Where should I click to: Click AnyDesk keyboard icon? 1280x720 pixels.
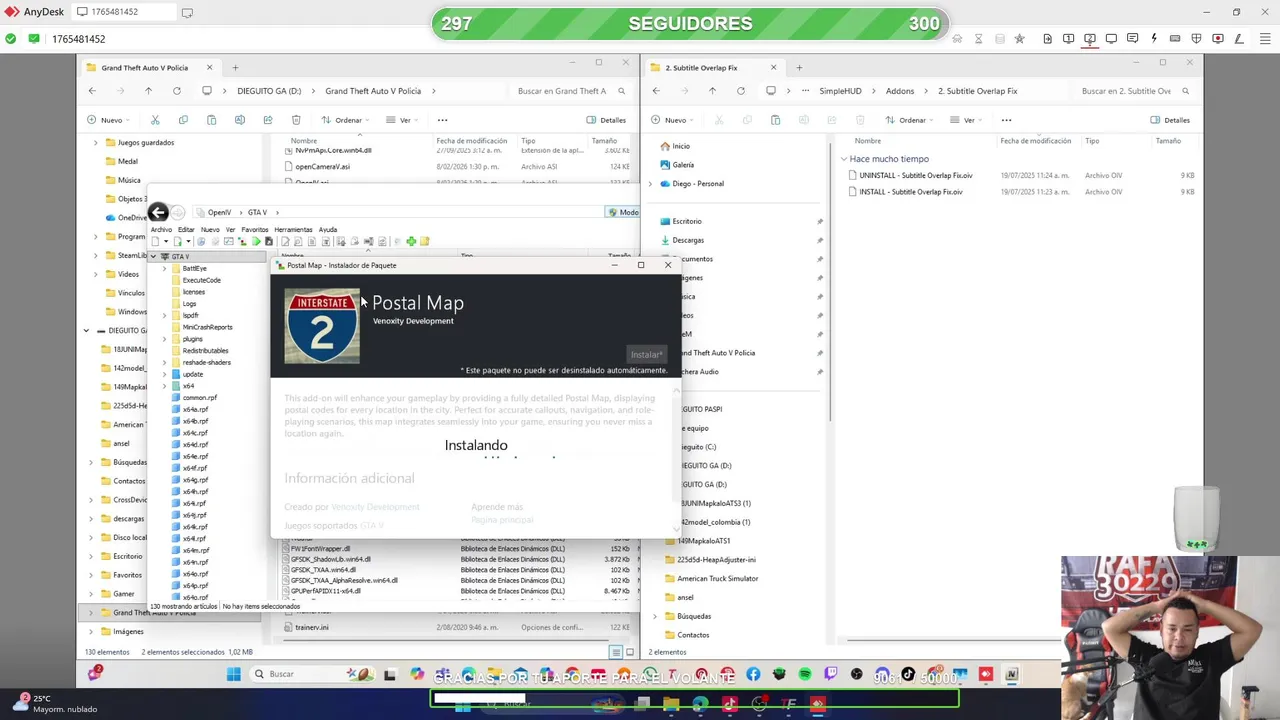tap(1175, 39)
